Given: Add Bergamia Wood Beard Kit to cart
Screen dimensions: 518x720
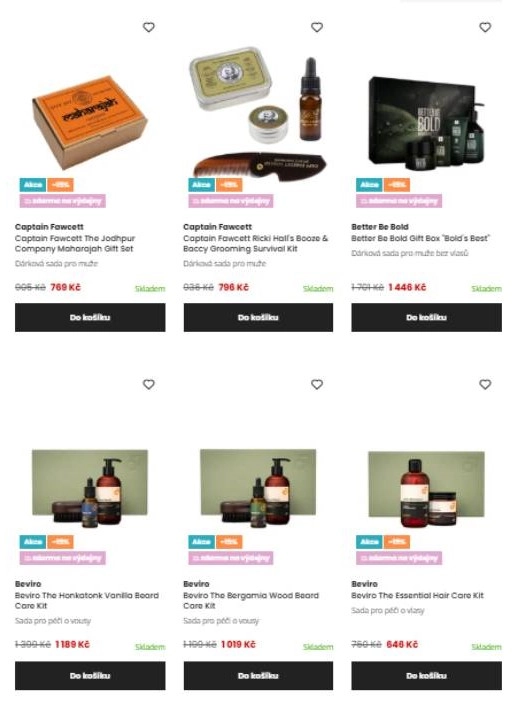Looking at the screenshot, I should 258,675.
